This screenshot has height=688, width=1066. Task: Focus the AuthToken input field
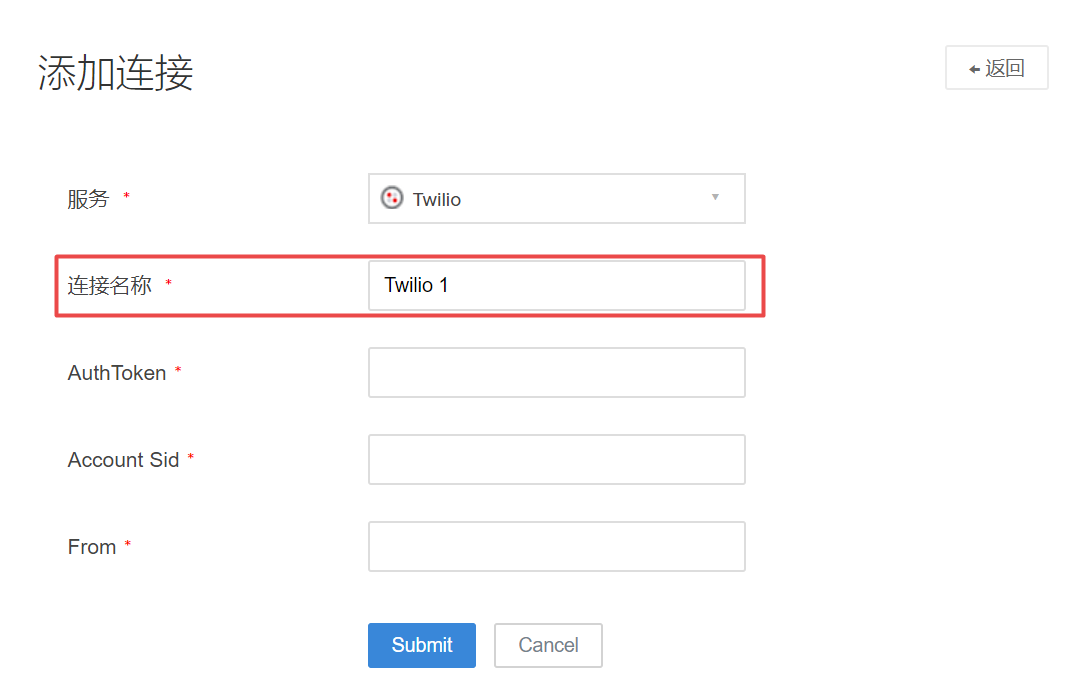(556, 372)
